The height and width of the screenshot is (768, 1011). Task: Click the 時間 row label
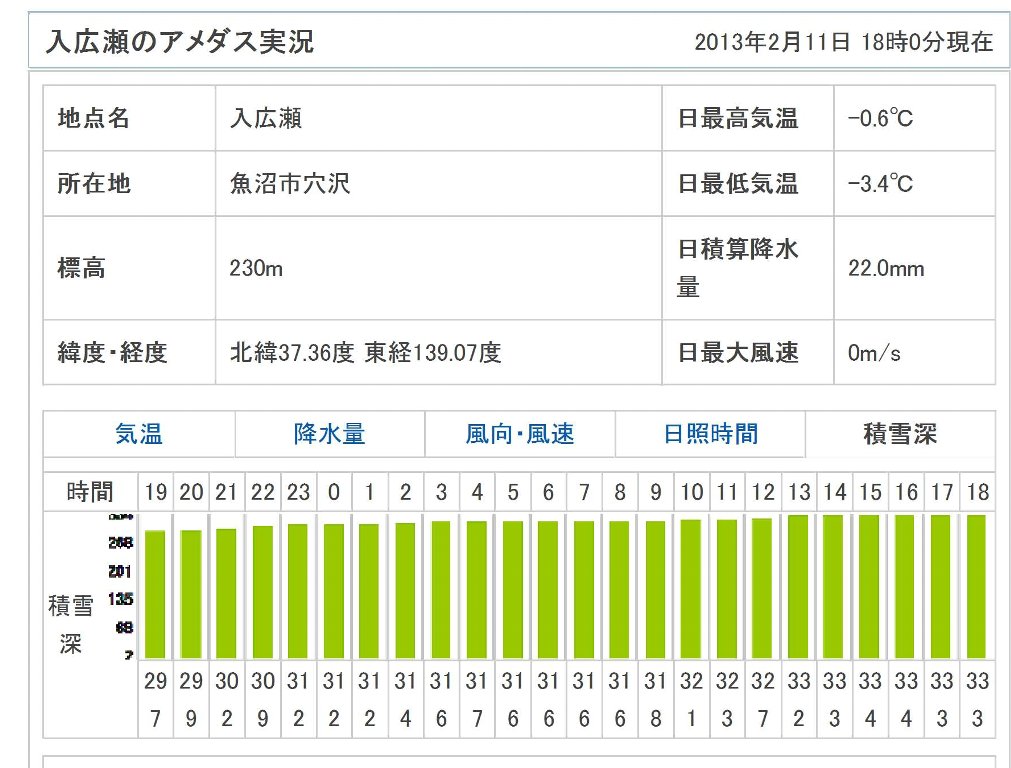tap(90, 492)
